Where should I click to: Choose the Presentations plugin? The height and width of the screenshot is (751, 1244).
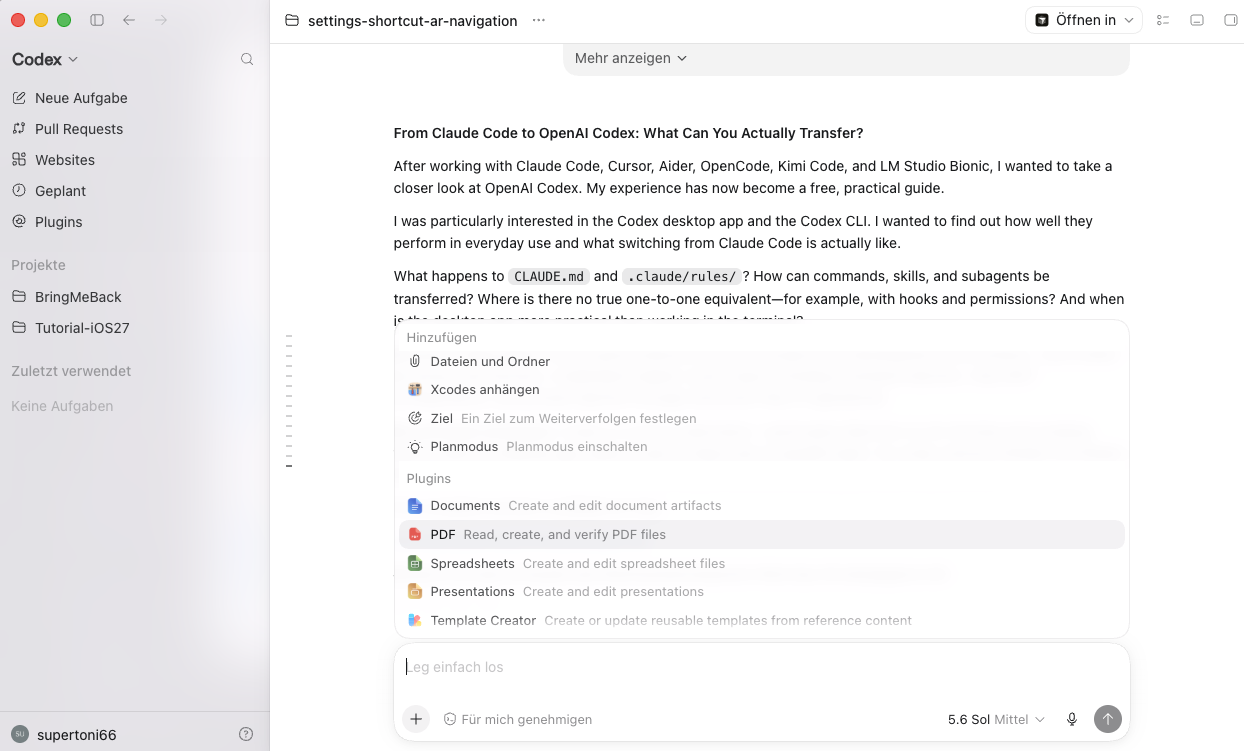click(762, 592)
